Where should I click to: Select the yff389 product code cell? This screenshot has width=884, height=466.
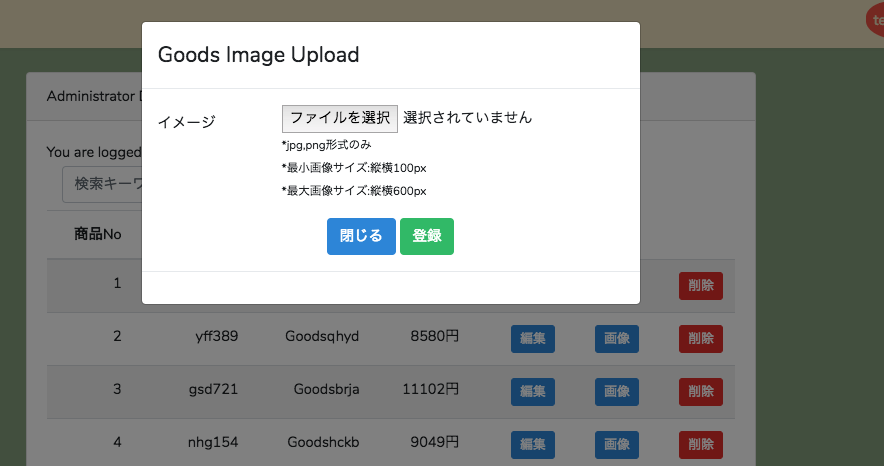coord(216,337)
